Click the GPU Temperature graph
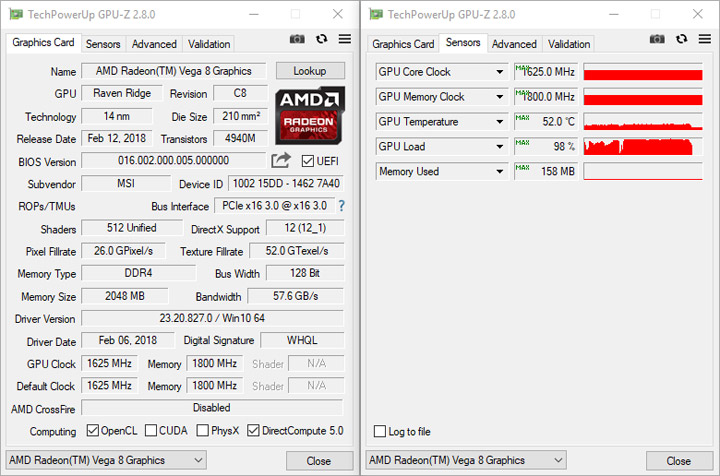 (643, 122)
